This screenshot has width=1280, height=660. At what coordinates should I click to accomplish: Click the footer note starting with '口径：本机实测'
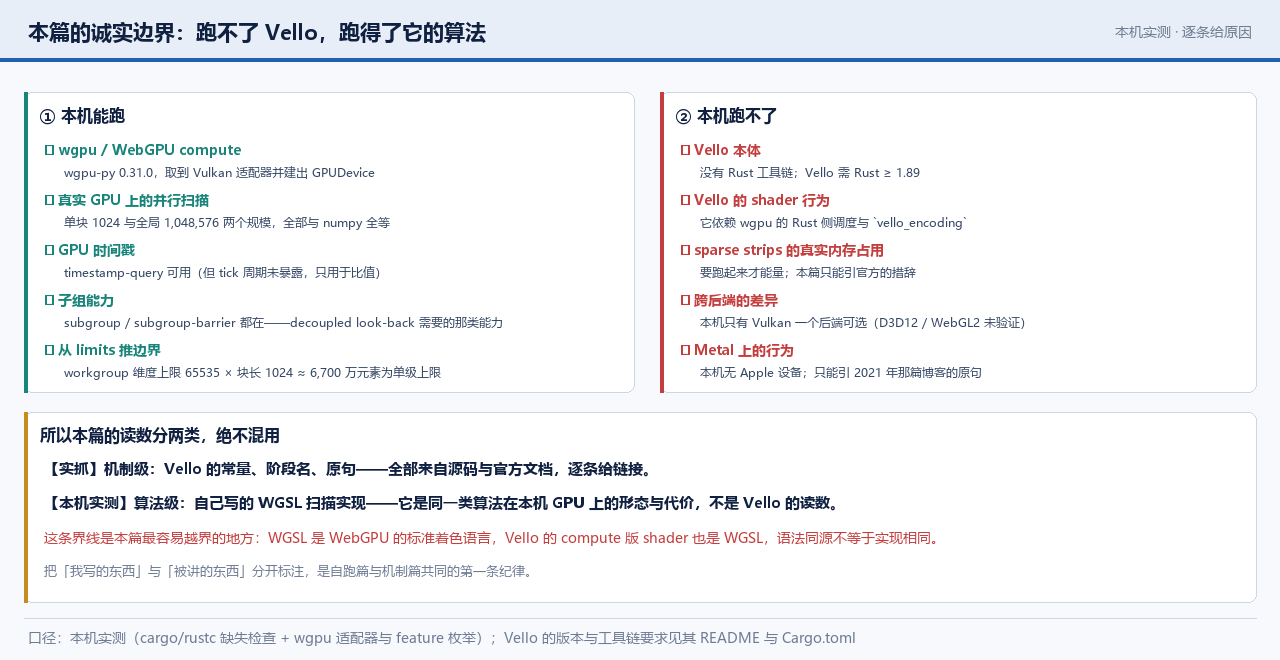click(442, 638)
